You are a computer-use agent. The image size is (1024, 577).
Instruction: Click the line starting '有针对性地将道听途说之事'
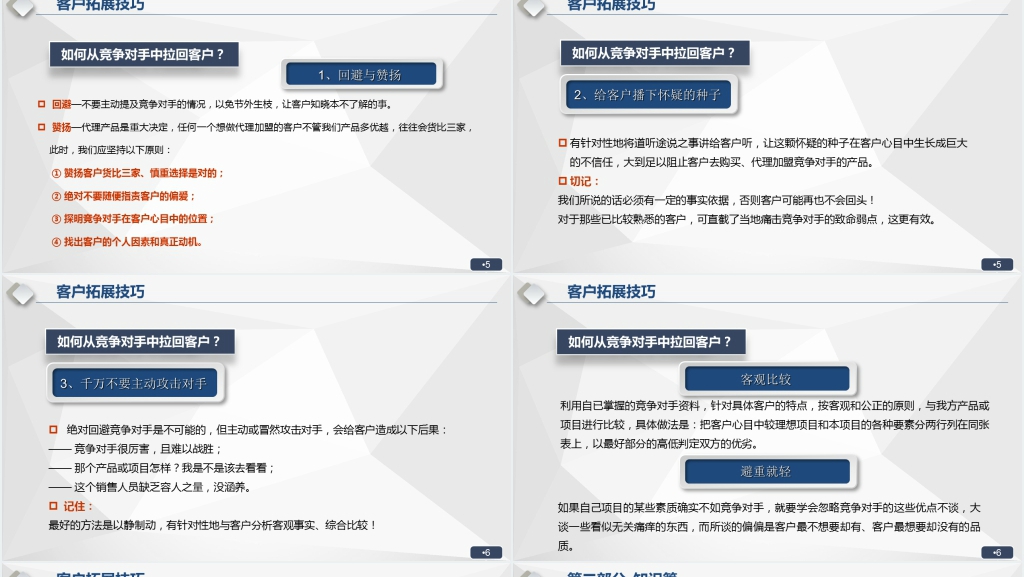[768, 143]
